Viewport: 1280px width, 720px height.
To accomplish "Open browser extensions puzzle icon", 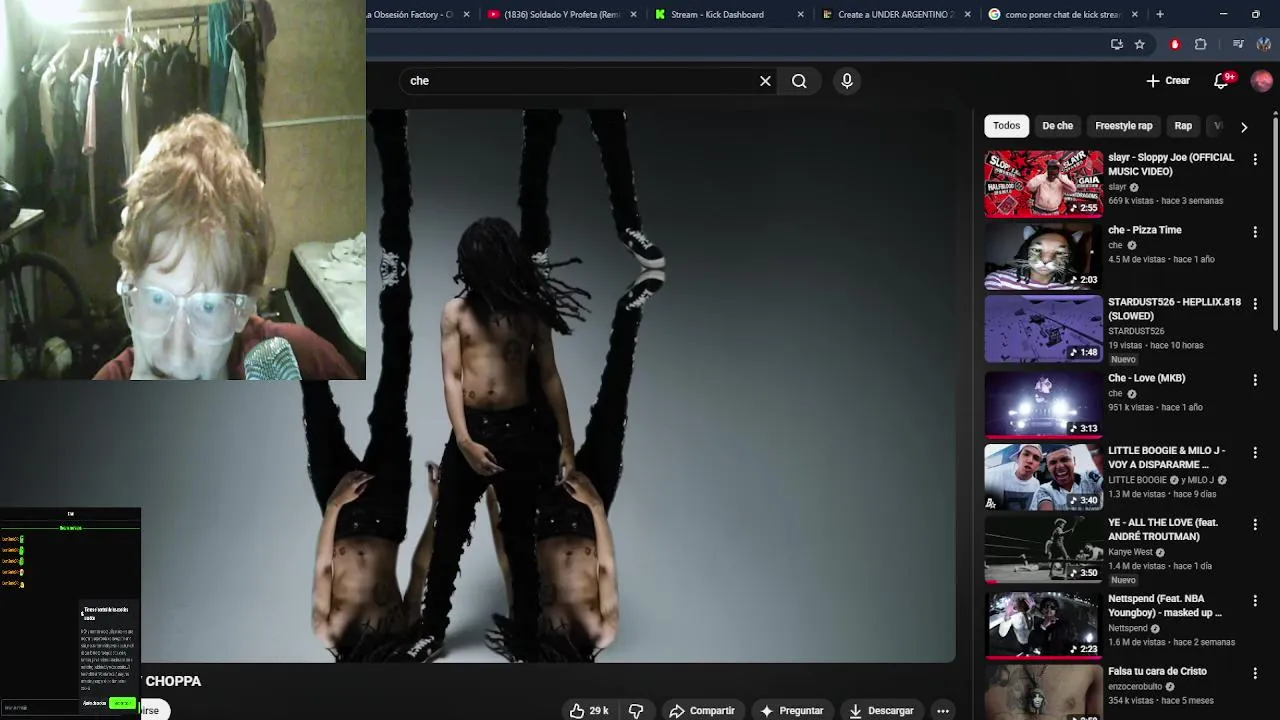I will click(1201, 44).
